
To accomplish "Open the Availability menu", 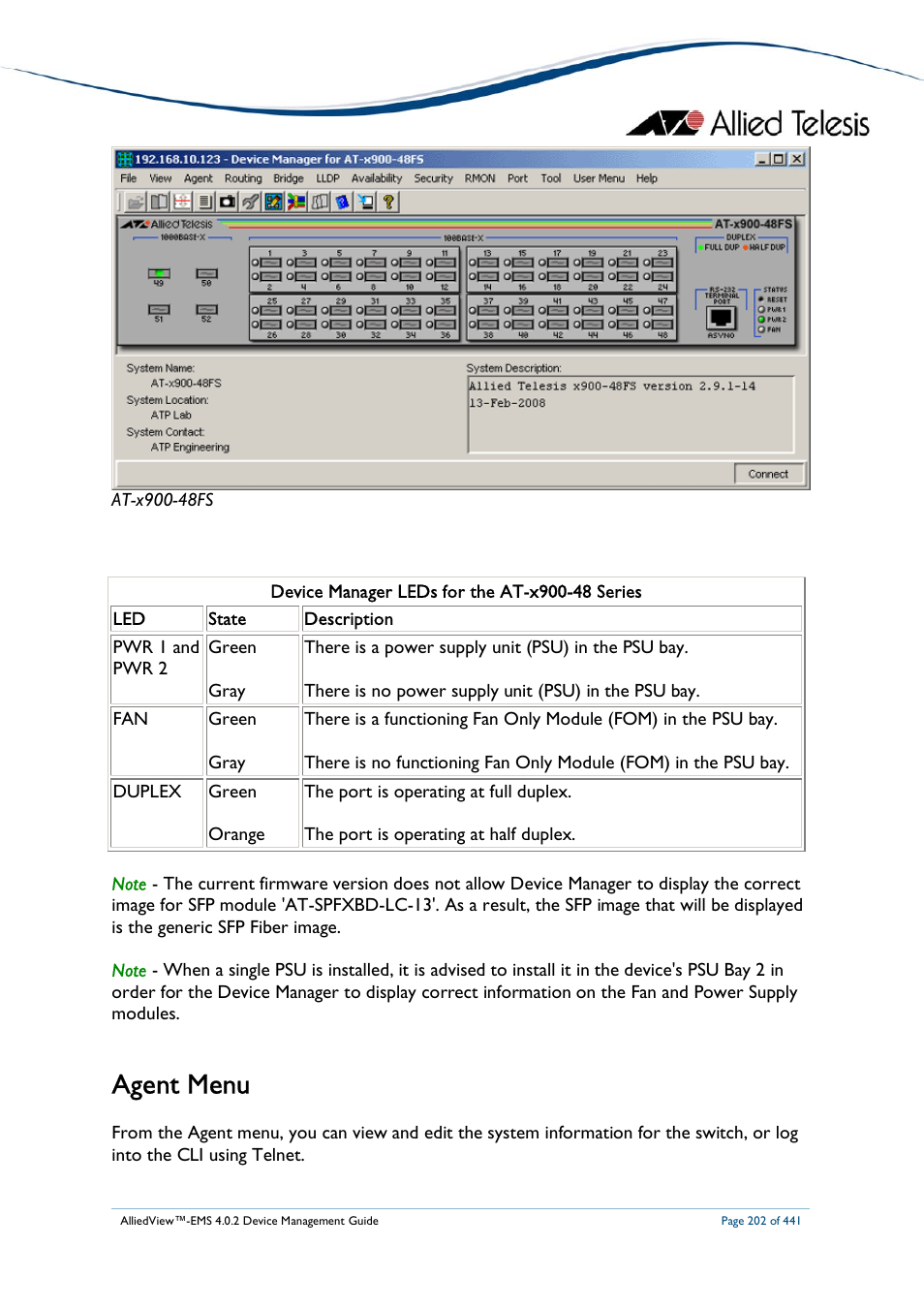I will pos(377,178).
